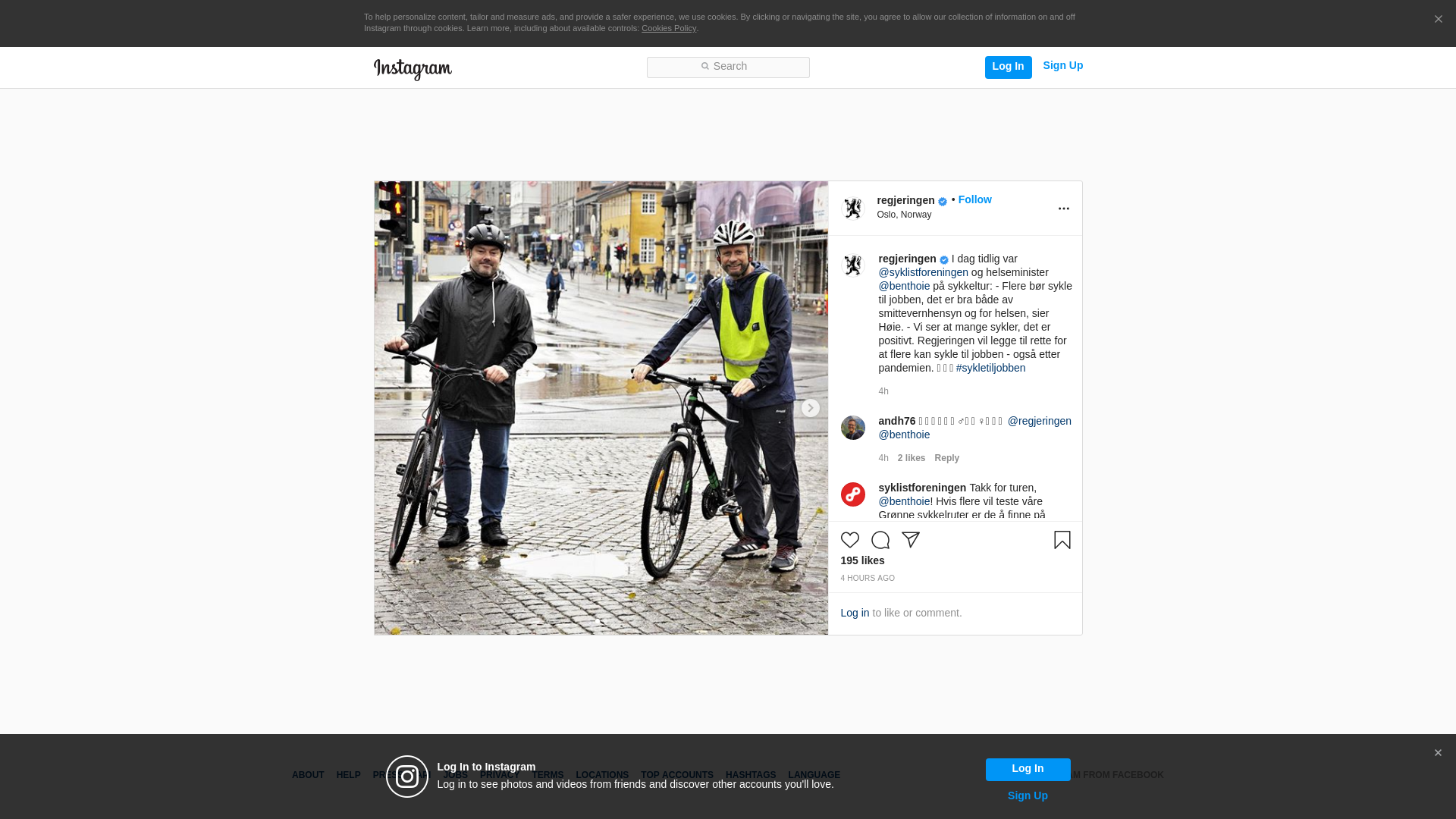Open LOCATIONS footer link
This screenshot has height=819, width=1456.
(602, 775)
